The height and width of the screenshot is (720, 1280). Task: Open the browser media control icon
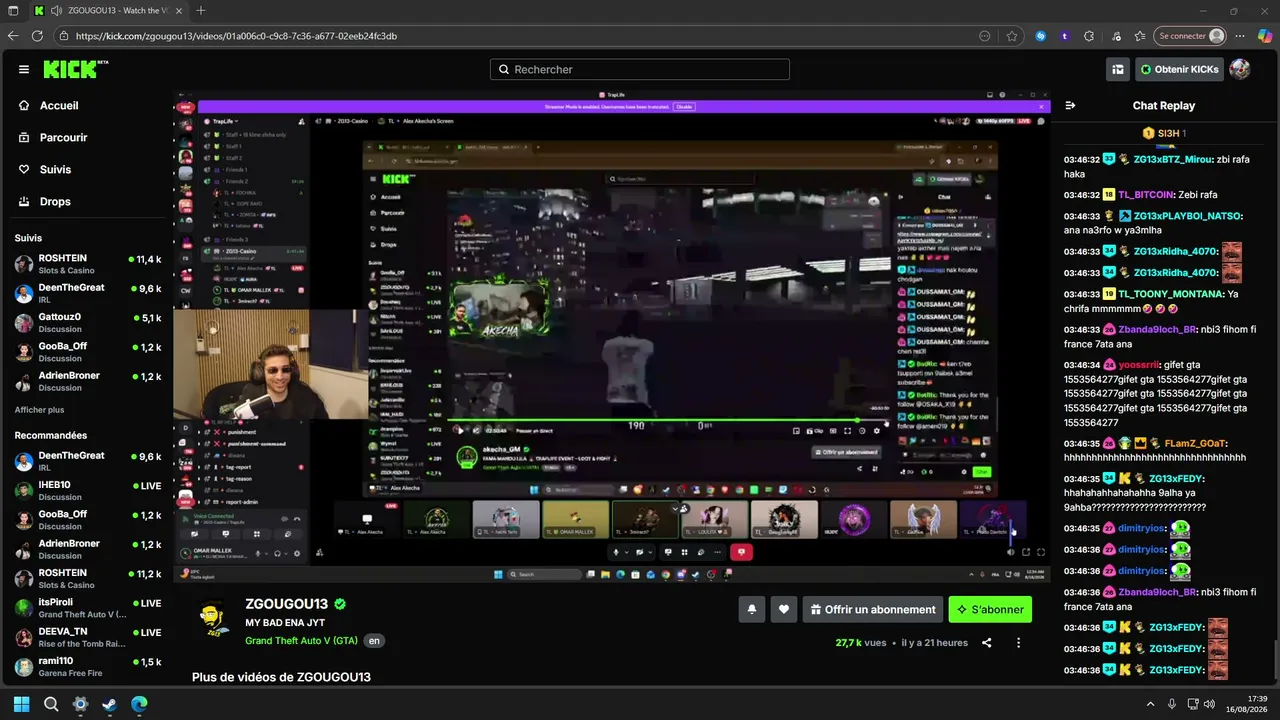(x=1115, y=36)
